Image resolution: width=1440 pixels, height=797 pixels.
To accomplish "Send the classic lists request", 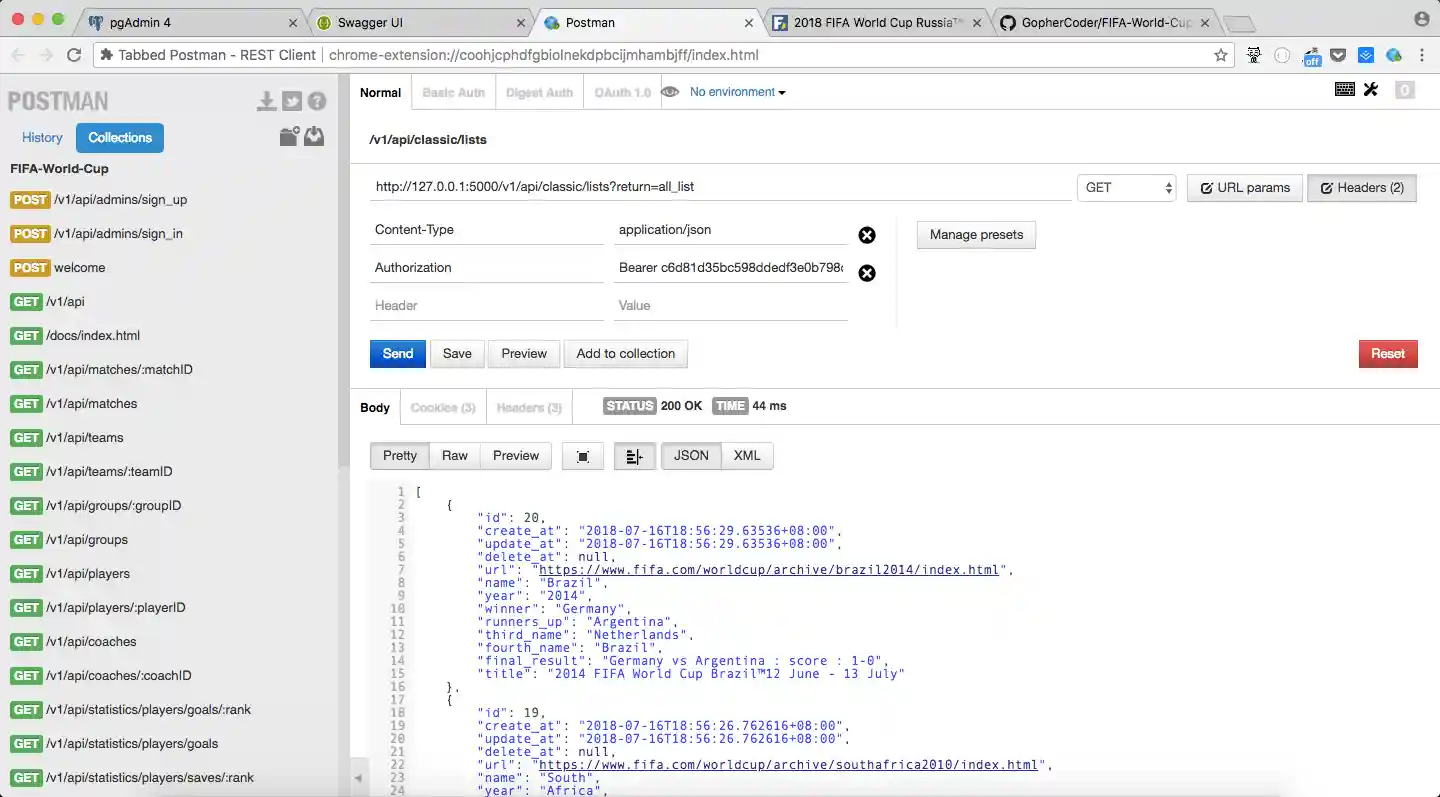I will click(397, 353).
